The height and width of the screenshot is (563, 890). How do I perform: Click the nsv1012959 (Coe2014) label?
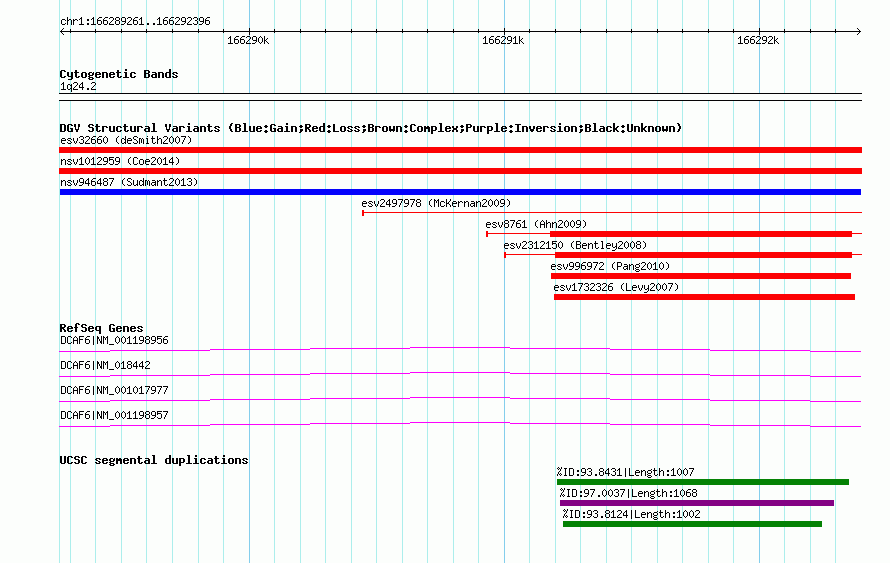[120, 161]
